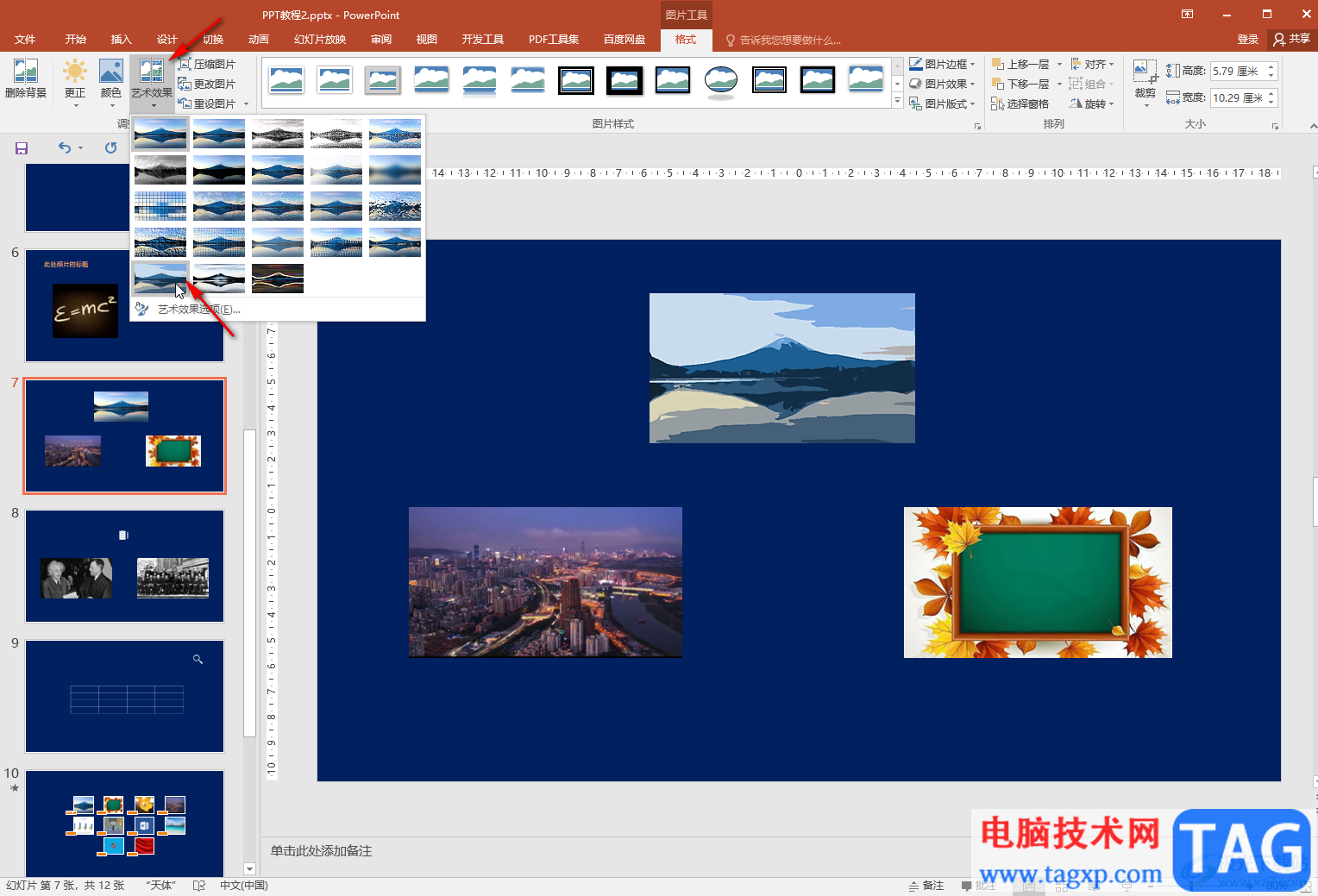Select slide 10 thumbnail

[x=125, y=824]
